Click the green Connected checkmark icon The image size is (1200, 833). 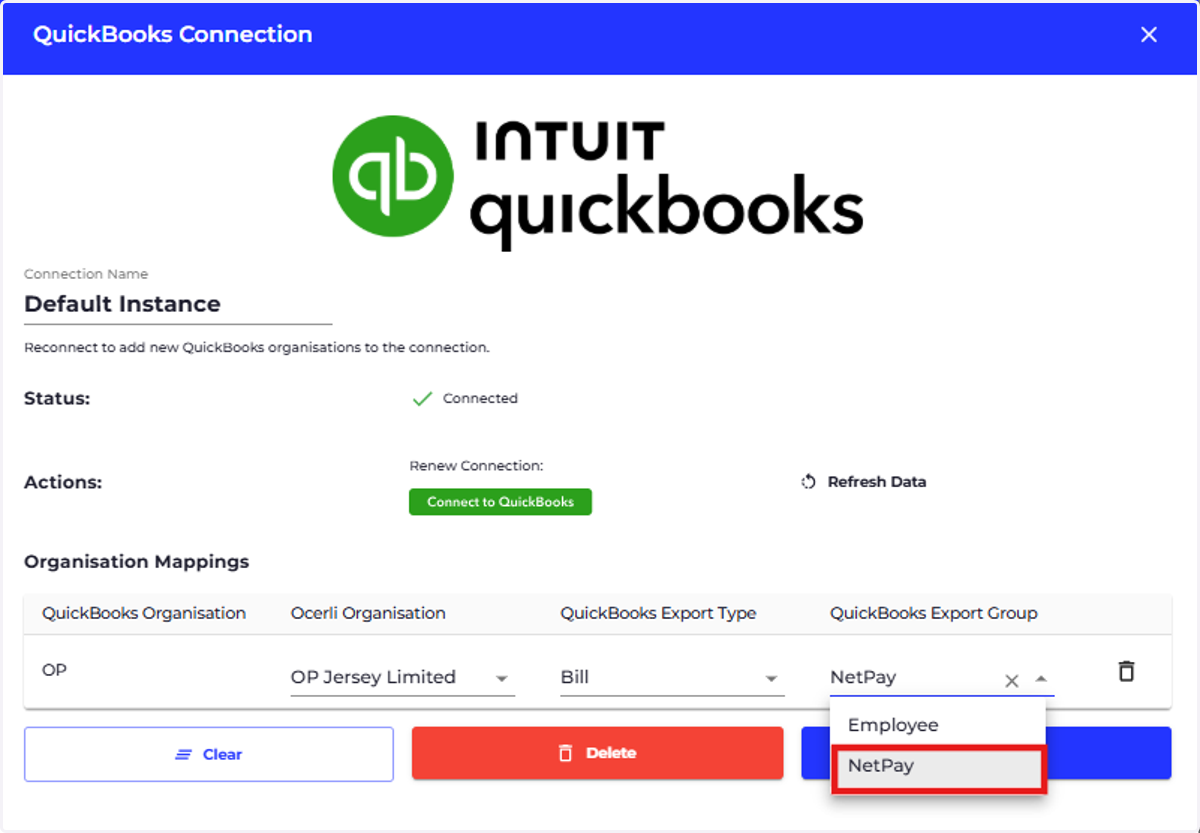422,399
